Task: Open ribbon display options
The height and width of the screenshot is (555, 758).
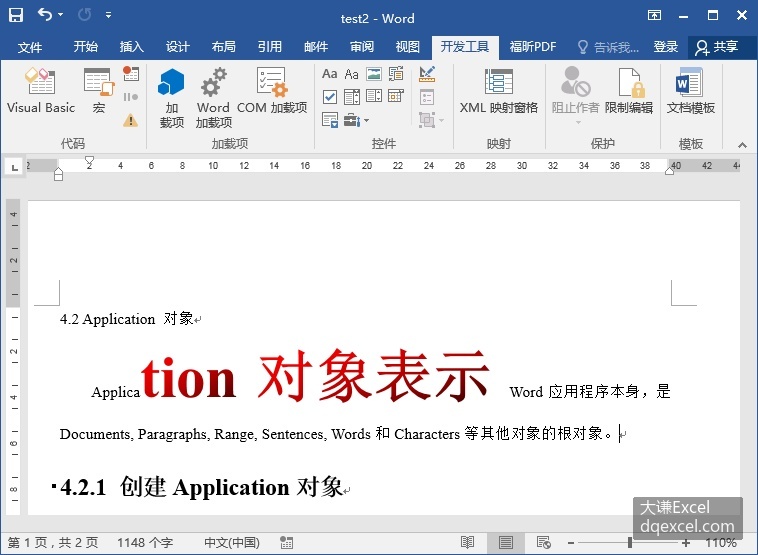Action: pyautogui.click(x=654, y=15)
